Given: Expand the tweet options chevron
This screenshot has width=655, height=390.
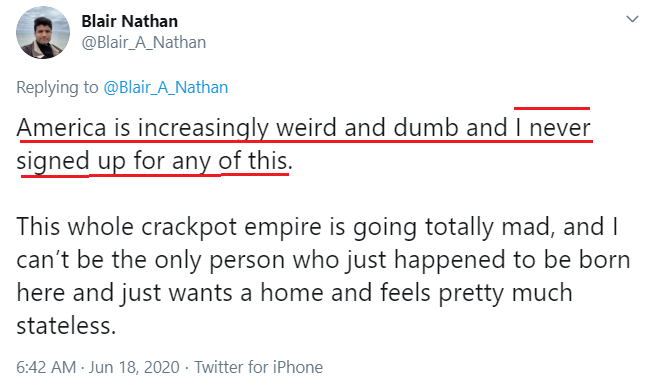Looking at the screenshot, I should [632, 19].
